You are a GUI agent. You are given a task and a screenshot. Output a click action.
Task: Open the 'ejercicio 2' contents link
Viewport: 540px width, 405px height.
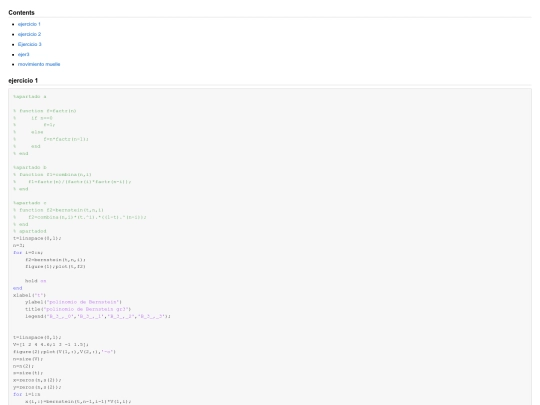click(x=29, y=34)
